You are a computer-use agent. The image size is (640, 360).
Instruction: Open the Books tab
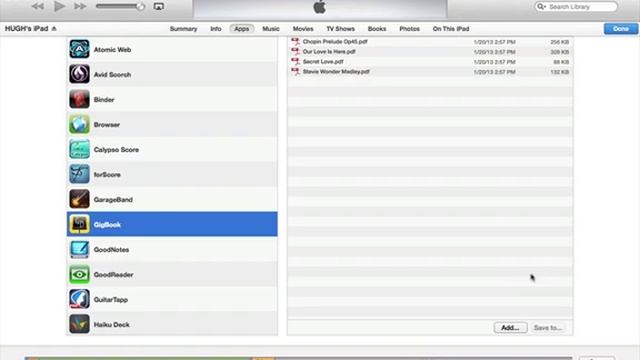377,29
